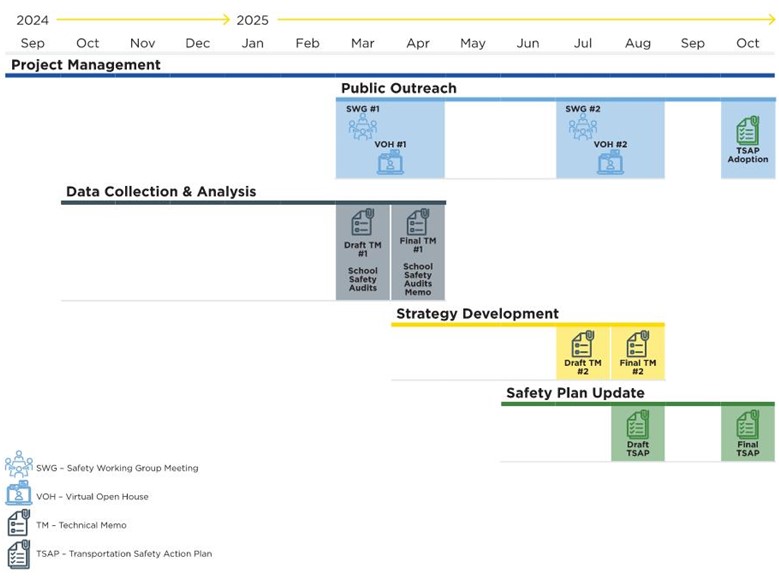Click the VOH #2 virtual open house icon

click(x=610, y=163)
